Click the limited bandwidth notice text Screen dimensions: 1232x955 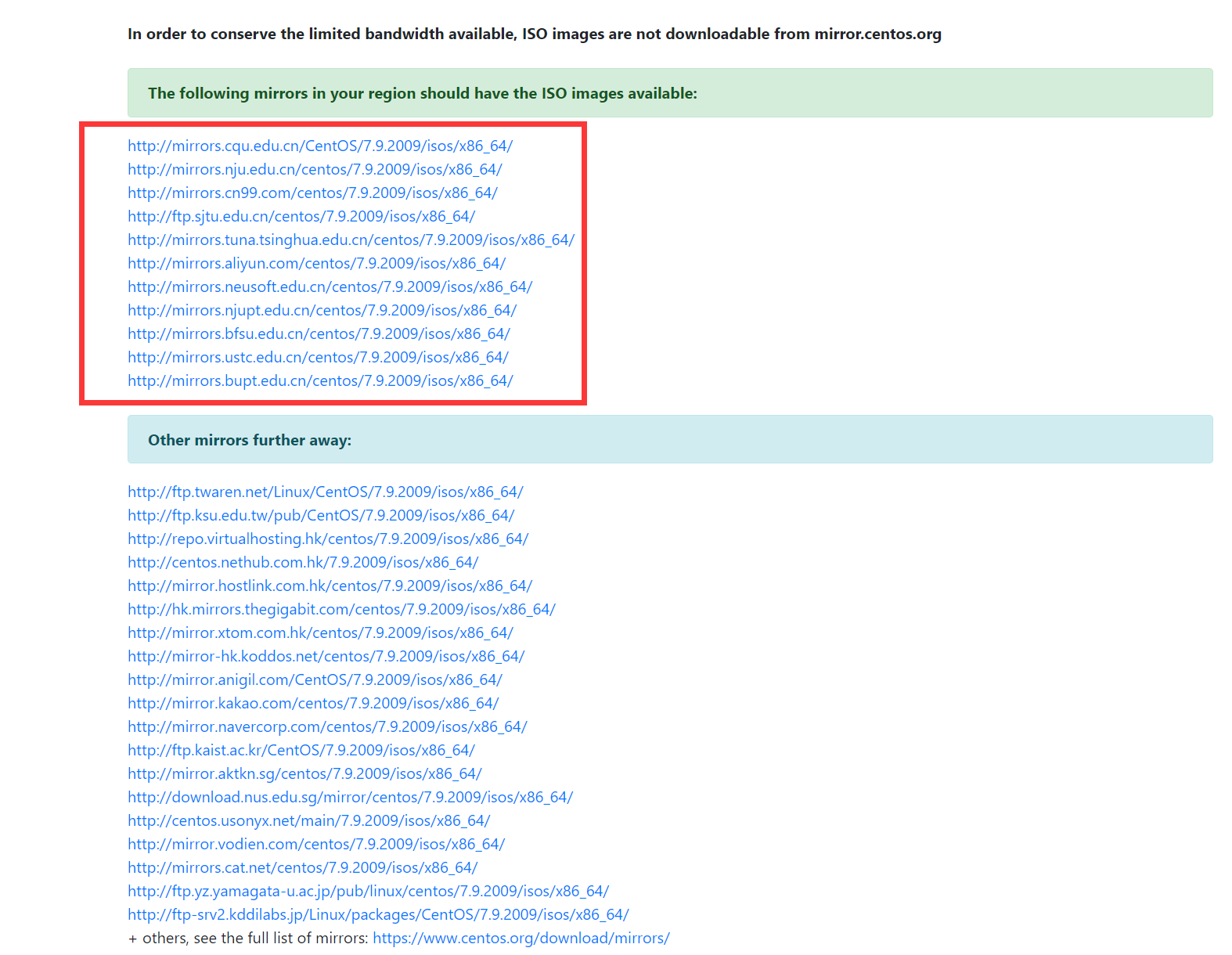coord(535,34)
